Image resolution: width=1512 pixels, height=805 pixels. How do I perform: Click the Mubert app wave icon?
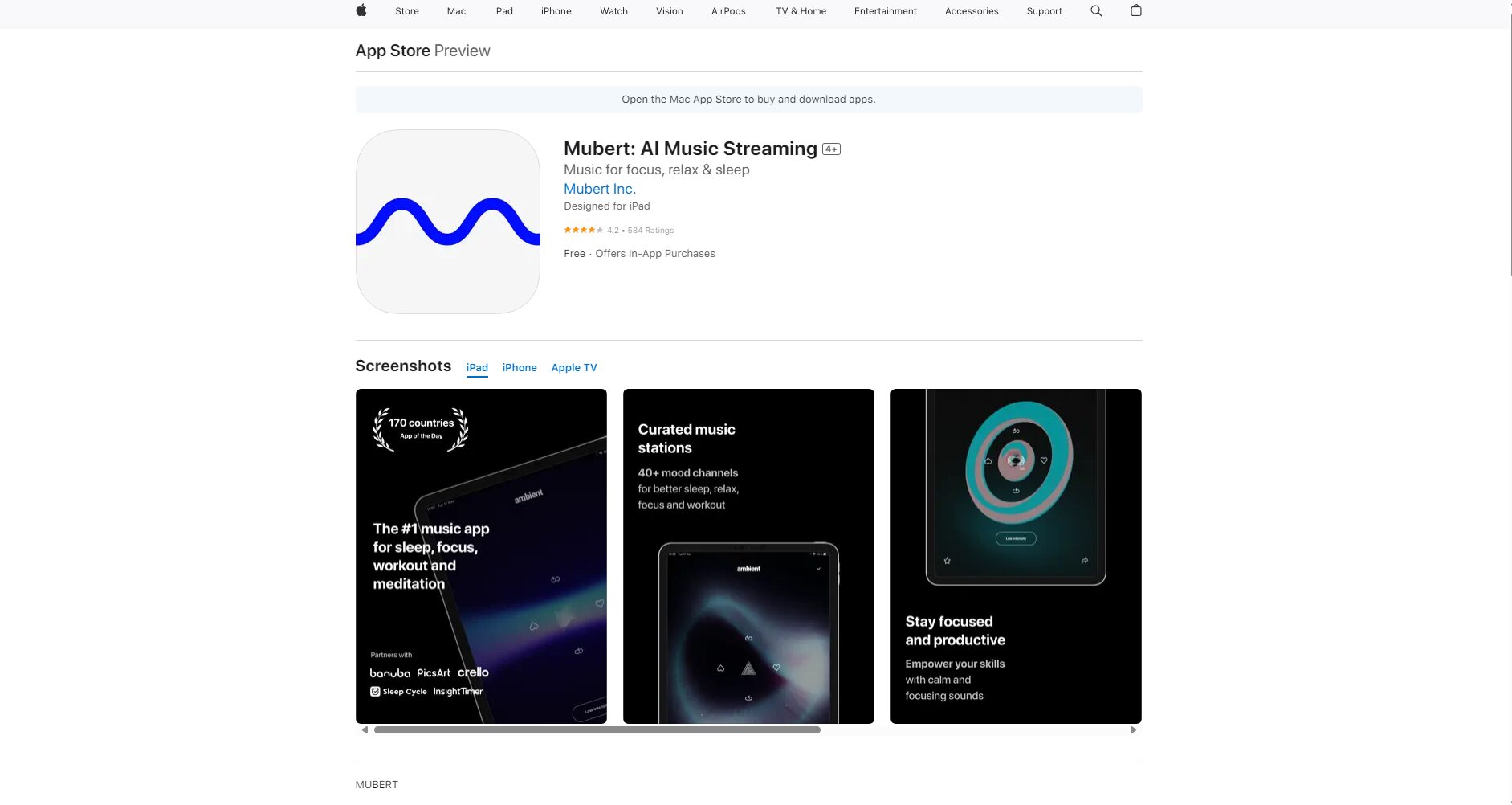[448, 222]
